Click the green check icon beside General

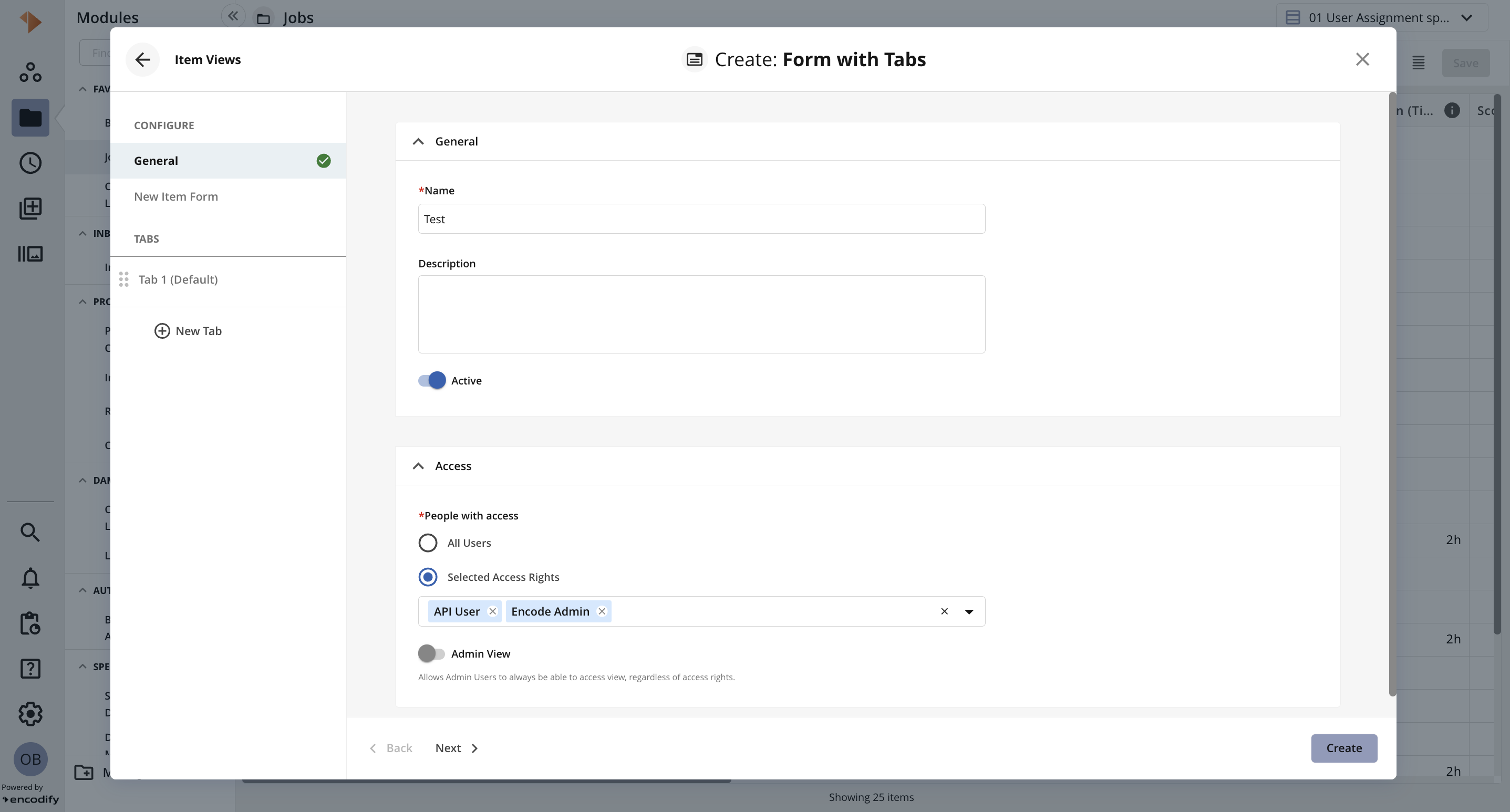point(324,161)
